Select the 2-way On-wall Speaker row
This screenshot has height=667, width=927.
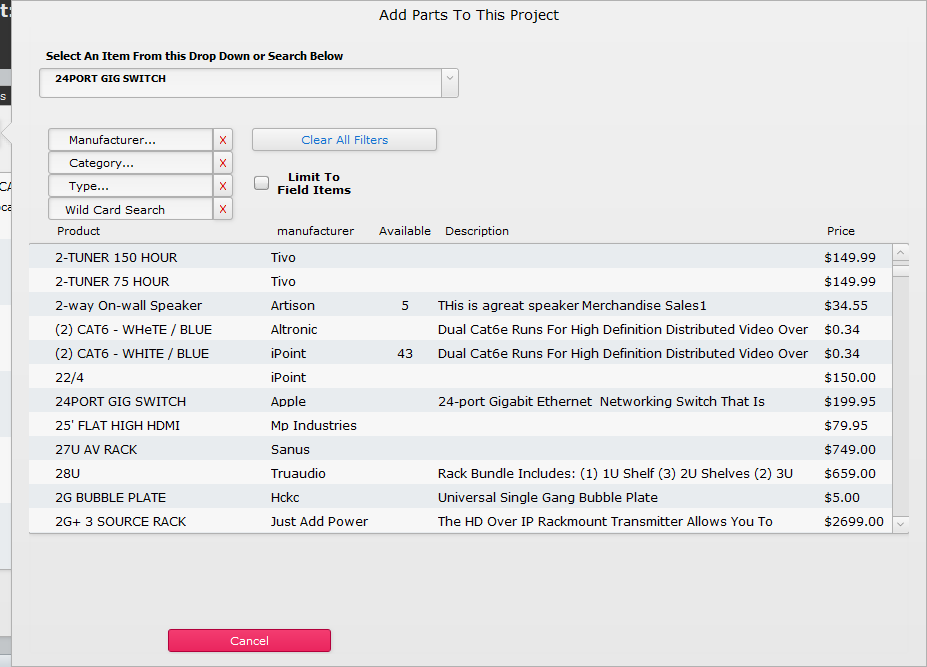coord(300,305)
